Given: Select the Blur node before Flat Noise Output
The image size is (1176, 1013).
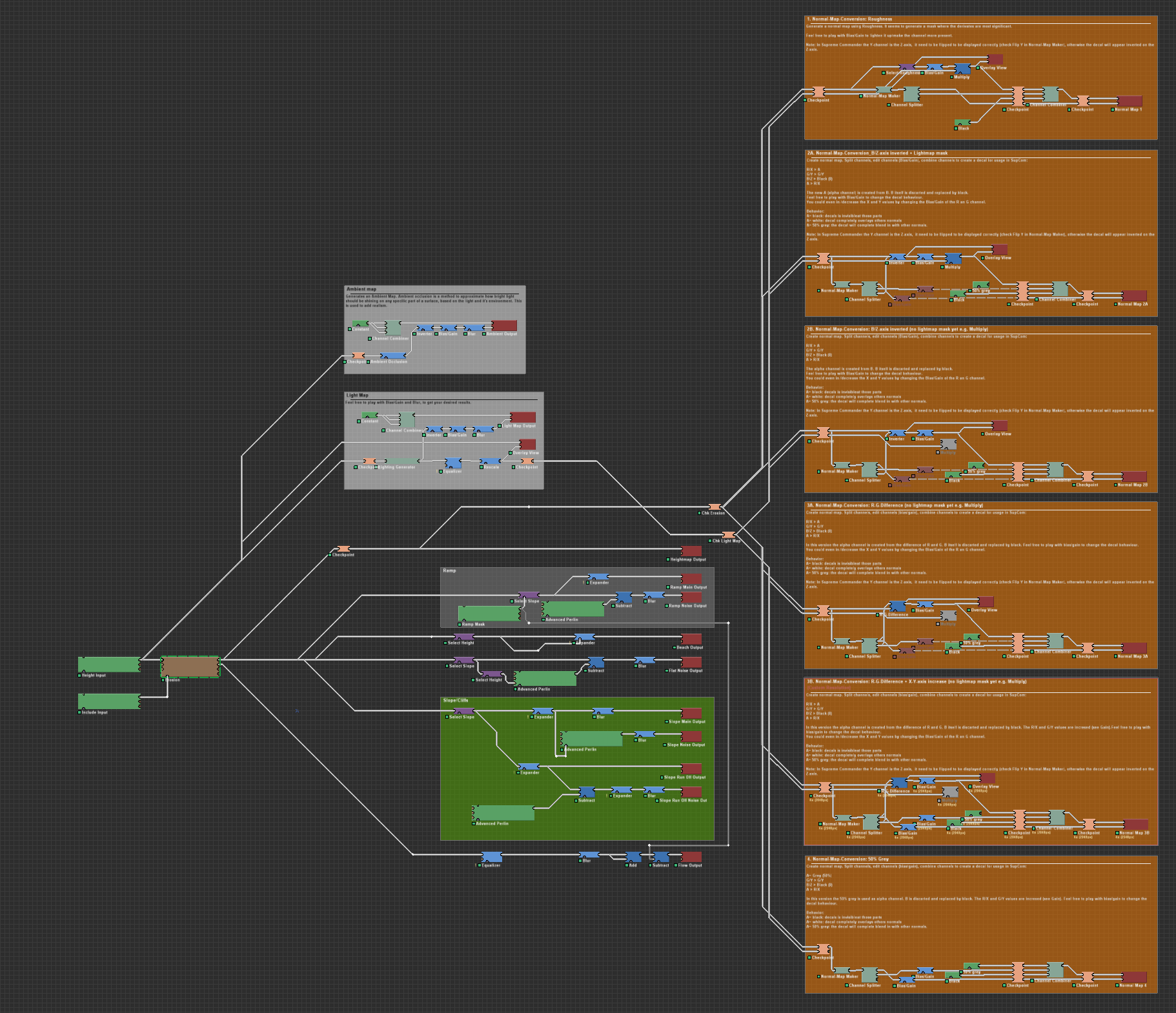Looking at the screenshot, I should click(x=644, y=660).
